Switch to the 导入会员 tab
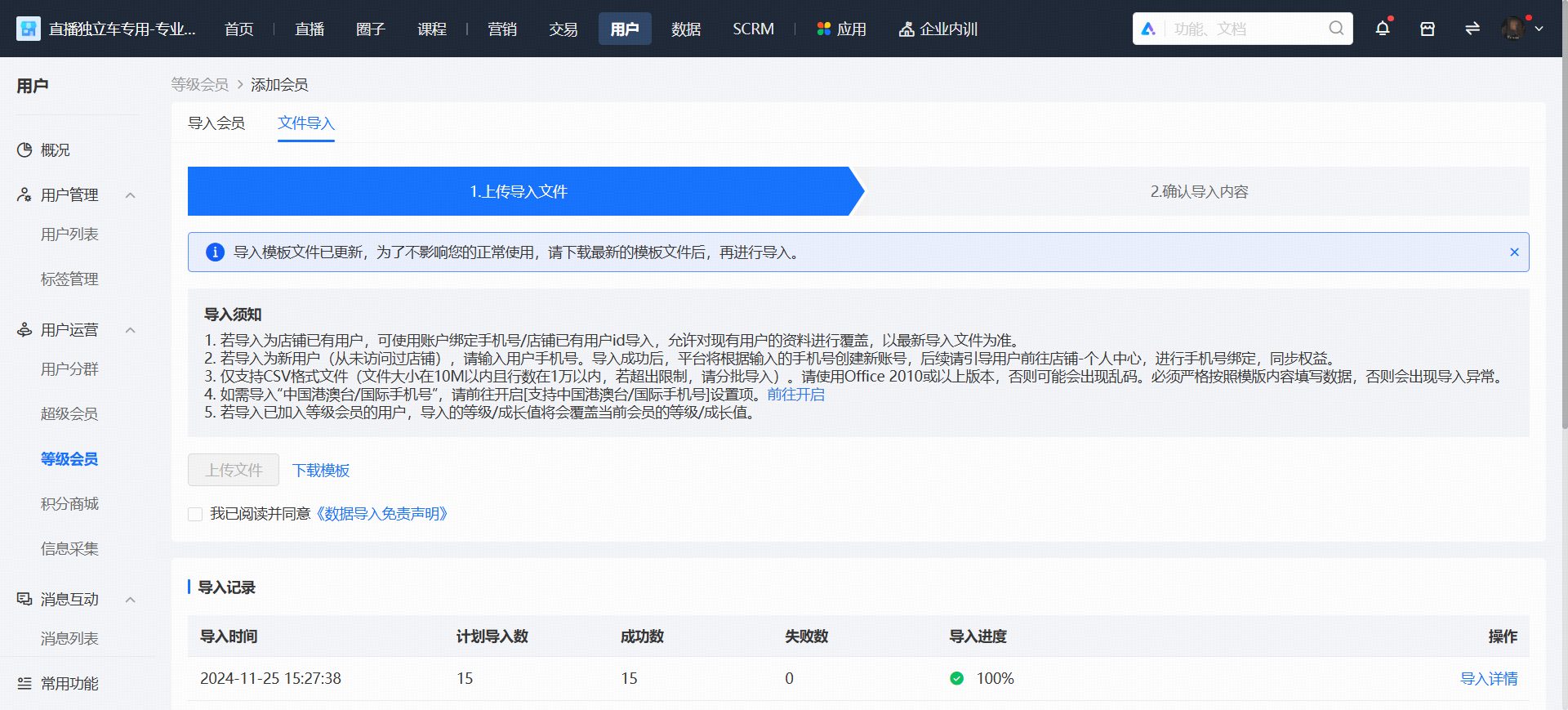Screen dimensions: 1568x710 tap(216, 123)
